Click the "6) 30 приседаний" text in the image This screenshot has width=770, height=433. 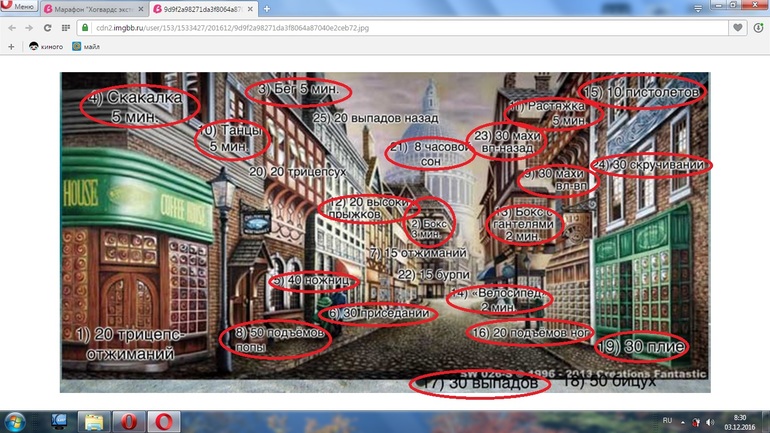click(378, 313)
